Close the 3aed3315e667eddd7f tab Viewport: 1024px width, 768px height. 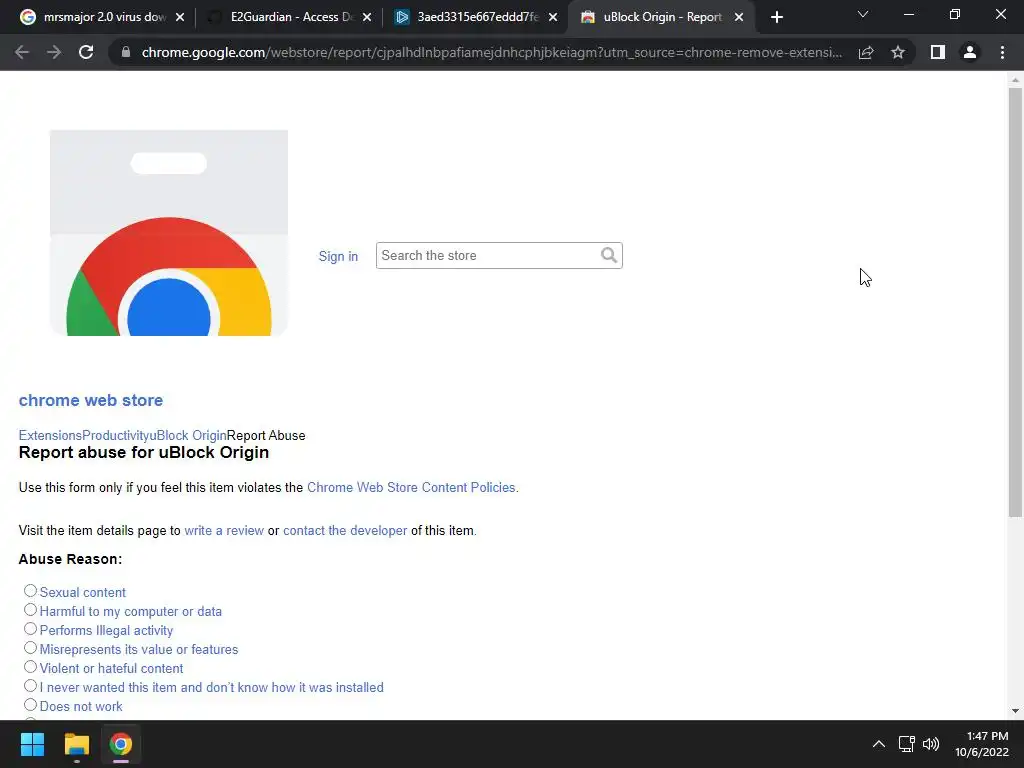(x=553, y=18)
